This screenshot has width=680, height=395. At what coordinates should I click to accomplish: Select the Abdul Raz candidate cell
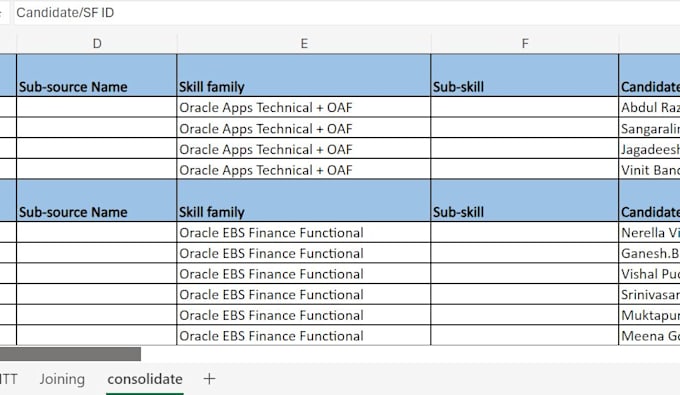(649, 107)
